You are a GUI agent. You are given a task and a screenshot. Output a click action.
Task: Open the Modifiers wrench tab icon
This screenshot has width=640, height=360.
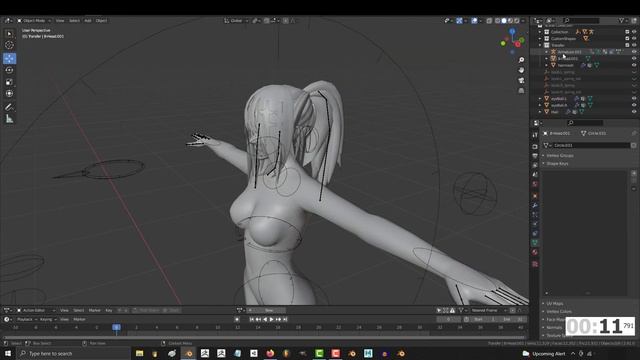coord(535,205)
